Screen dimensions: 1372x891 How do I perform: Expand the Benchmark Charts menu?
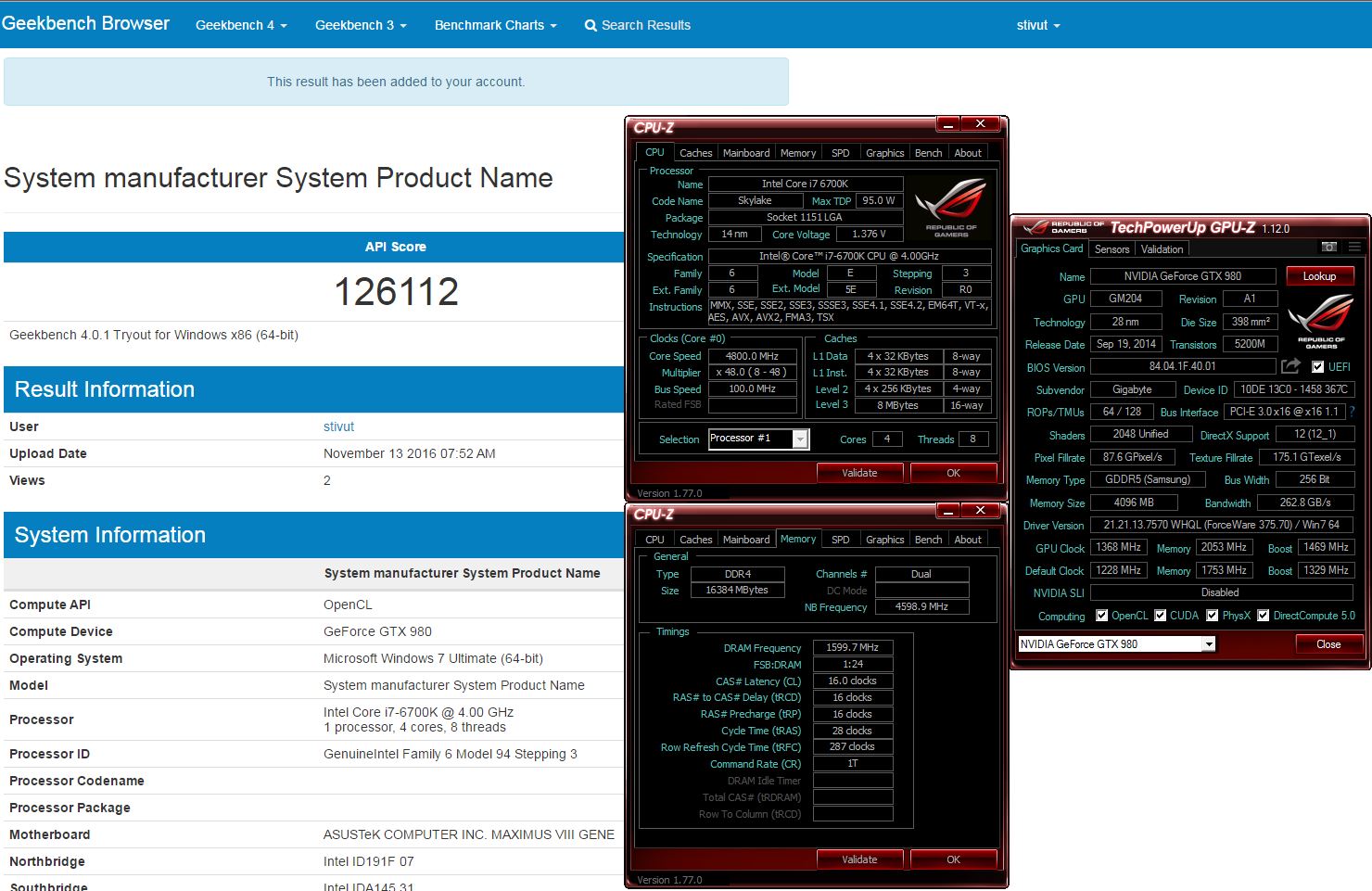pyautogui.click(x=495, y=25)
